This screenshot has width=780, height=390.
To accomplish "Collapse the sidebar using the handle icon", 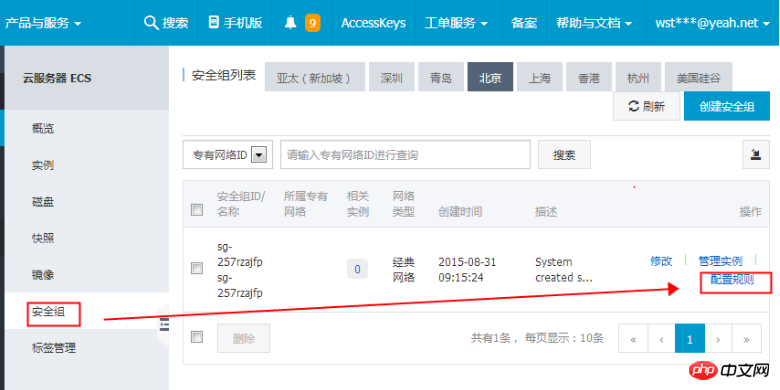I will (164, 324).
